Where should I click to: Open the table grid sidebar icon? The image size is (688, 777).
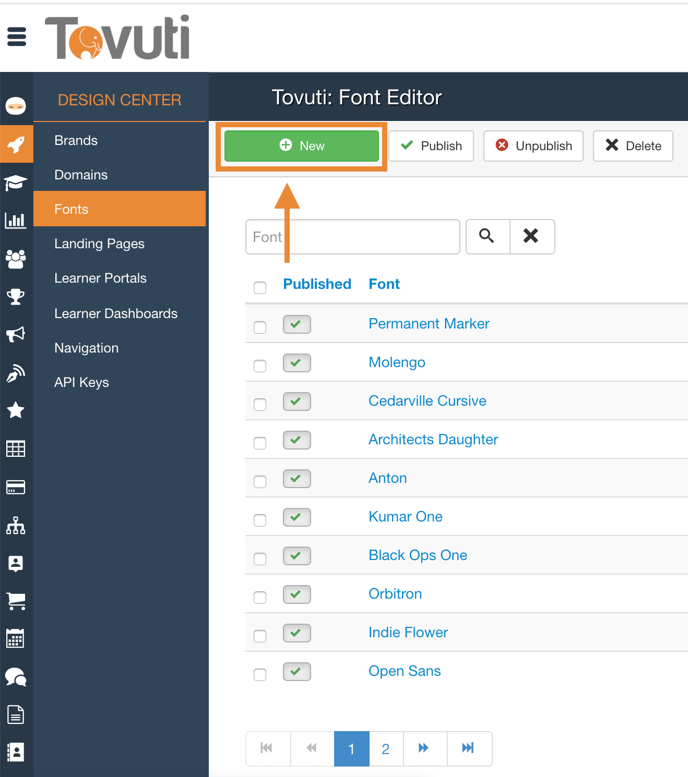16,448
